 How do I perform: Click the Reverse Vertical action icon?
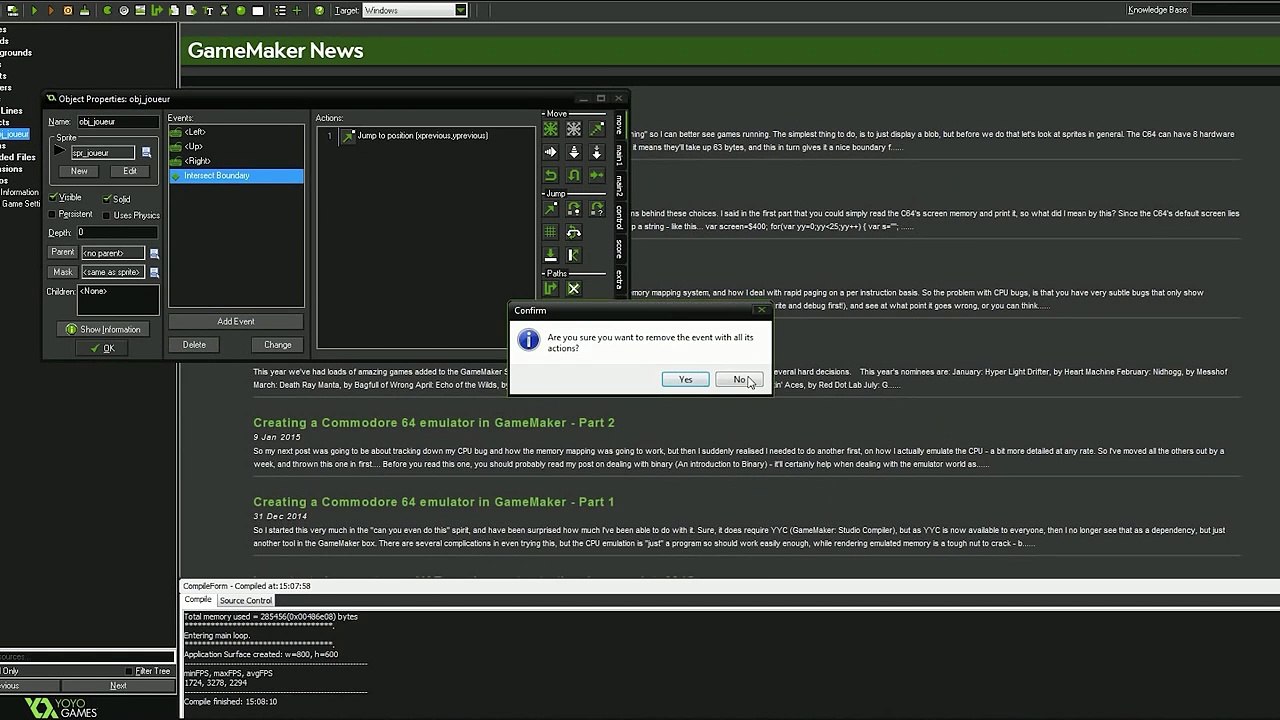(x=573, y=175)
